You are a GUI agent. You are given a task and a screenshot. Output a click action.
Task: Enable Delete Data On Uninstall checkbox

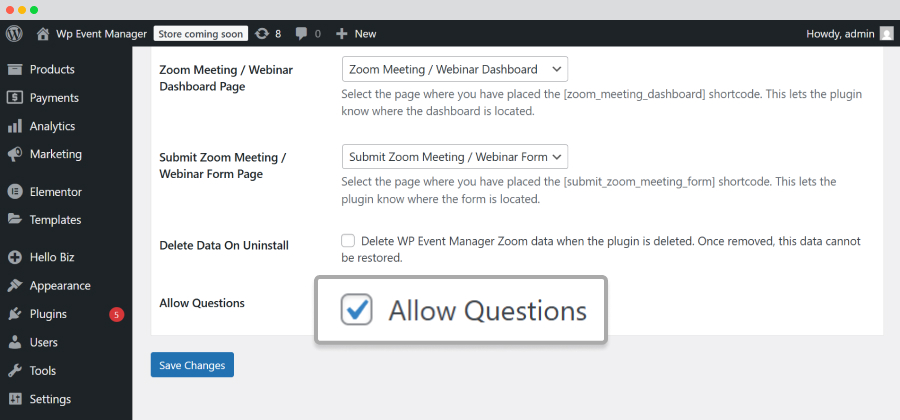click(348, 240)
